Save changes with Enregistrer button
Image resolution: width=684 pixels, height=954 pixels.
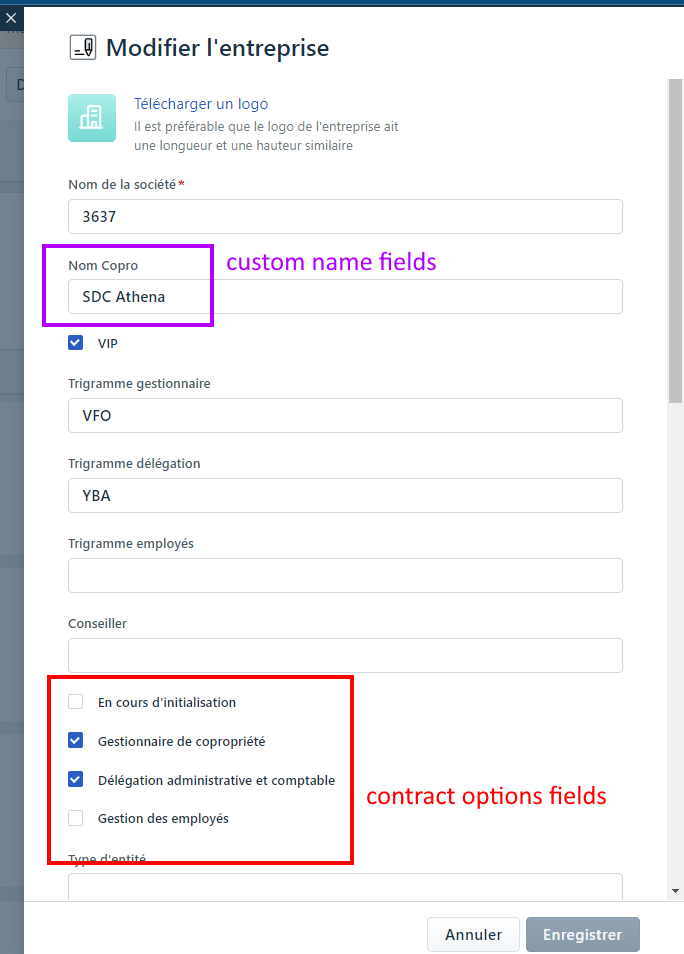582,935
